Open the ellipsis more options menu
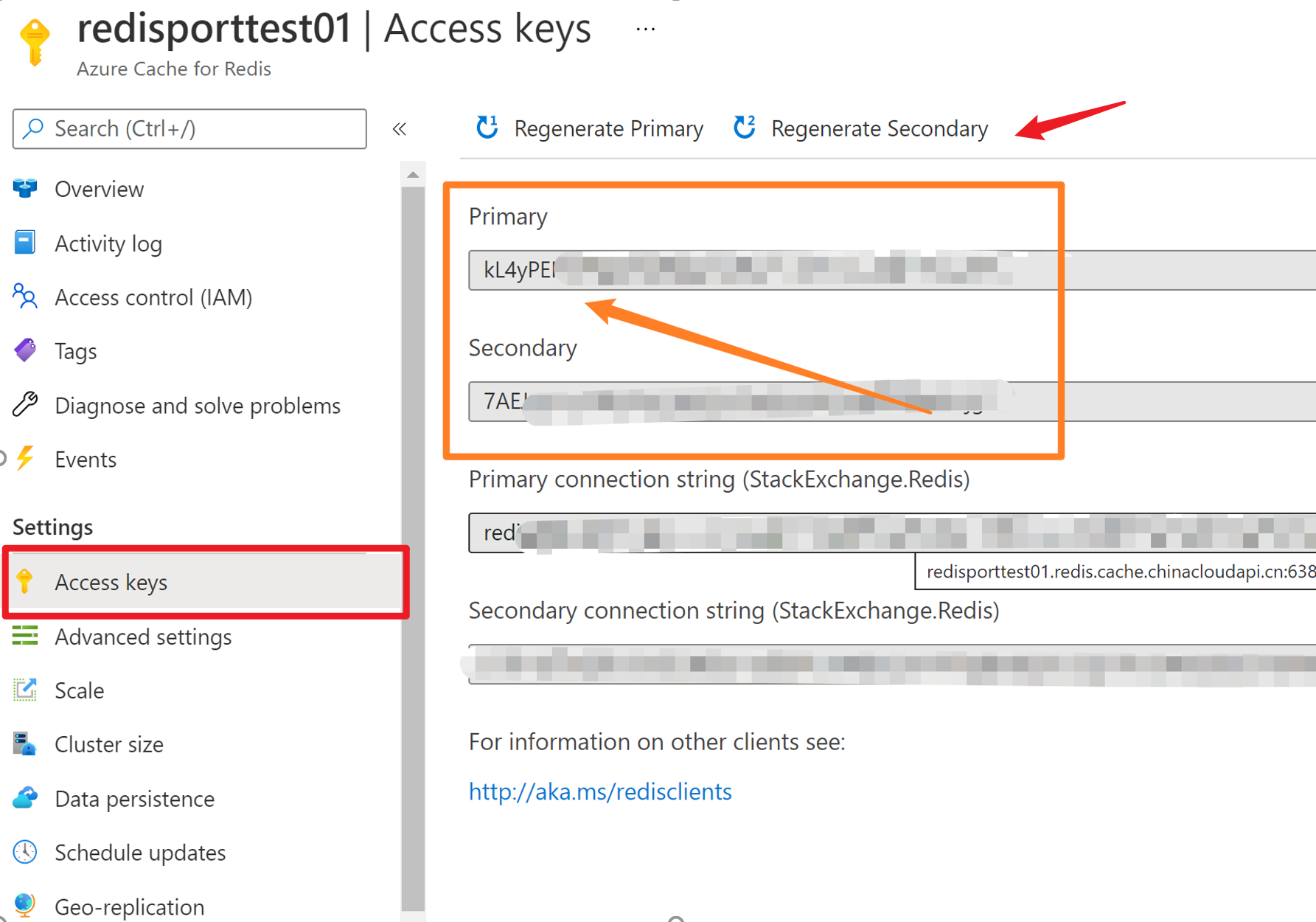 pyautogui.click(x=645, y=30)
